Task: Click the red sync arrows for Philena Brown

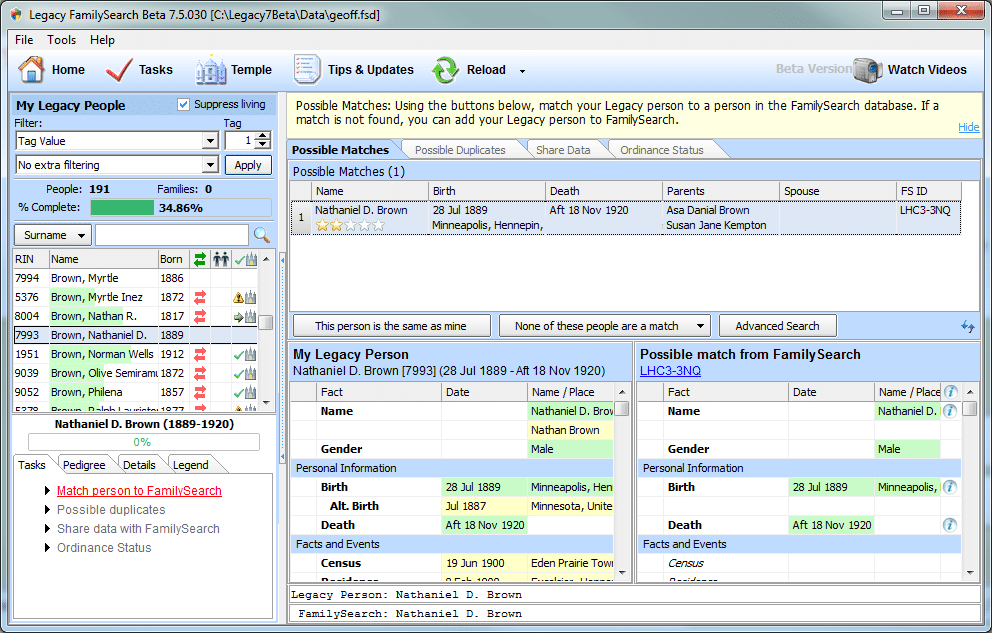Action: pos(200,392)
